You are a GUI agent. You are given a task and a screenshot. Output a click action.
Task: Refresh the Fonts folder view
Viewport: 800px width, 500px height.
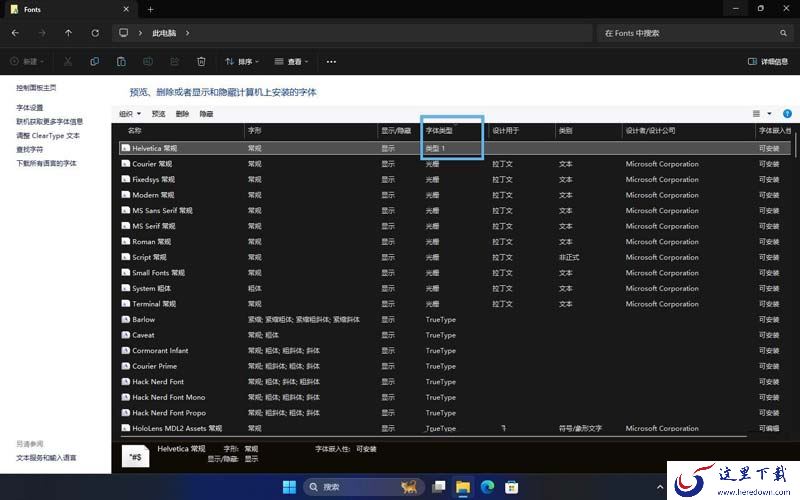[95, 33]
